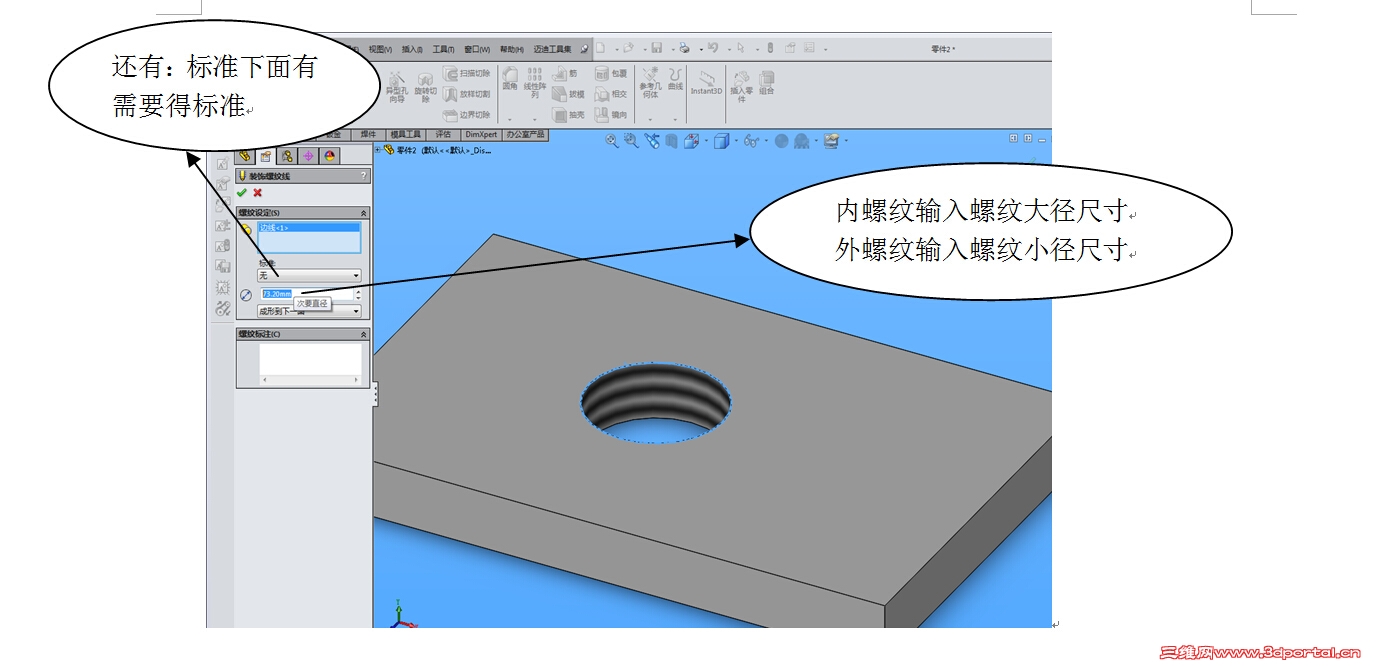Click the 曲线 curves tool

coord(675,78)
